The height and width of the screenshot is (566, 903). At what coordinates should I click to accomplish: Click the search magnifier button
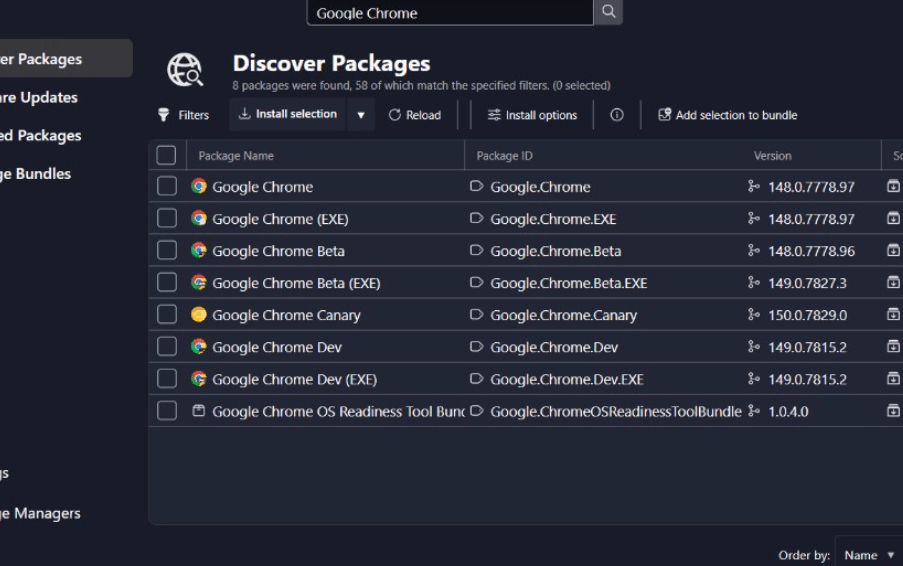[608, 12]
